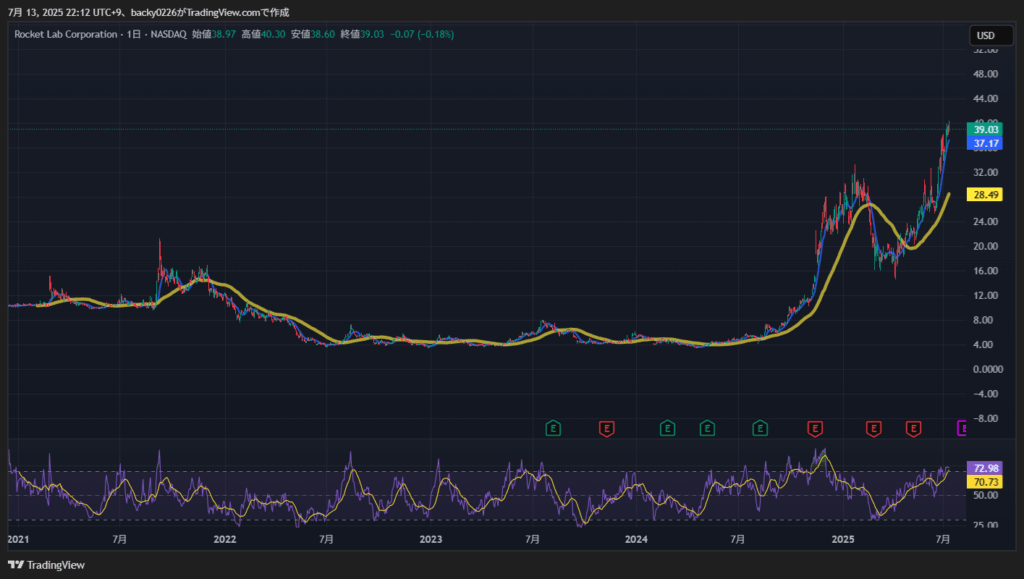The image size is (1024, 579).
Task: Click the 20.00 price axis label
Action: (985, 246)
